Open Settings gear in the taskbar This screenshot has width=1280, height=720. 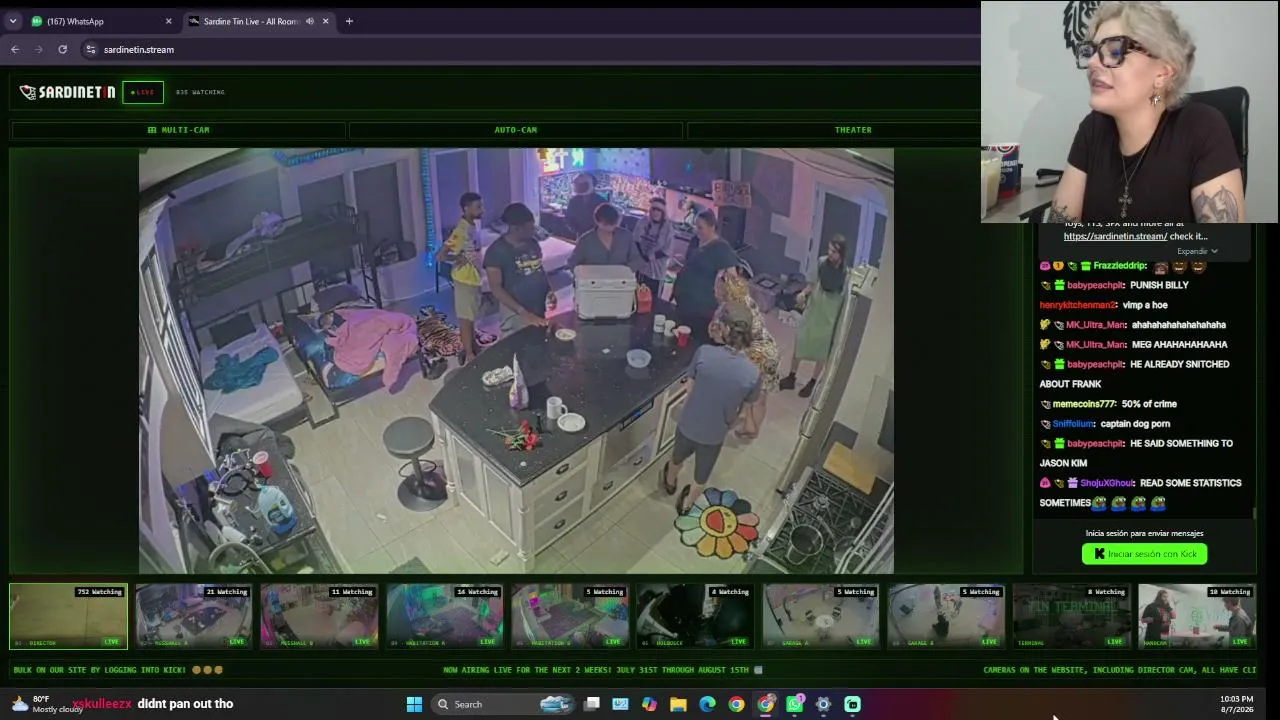pos(823,704)
